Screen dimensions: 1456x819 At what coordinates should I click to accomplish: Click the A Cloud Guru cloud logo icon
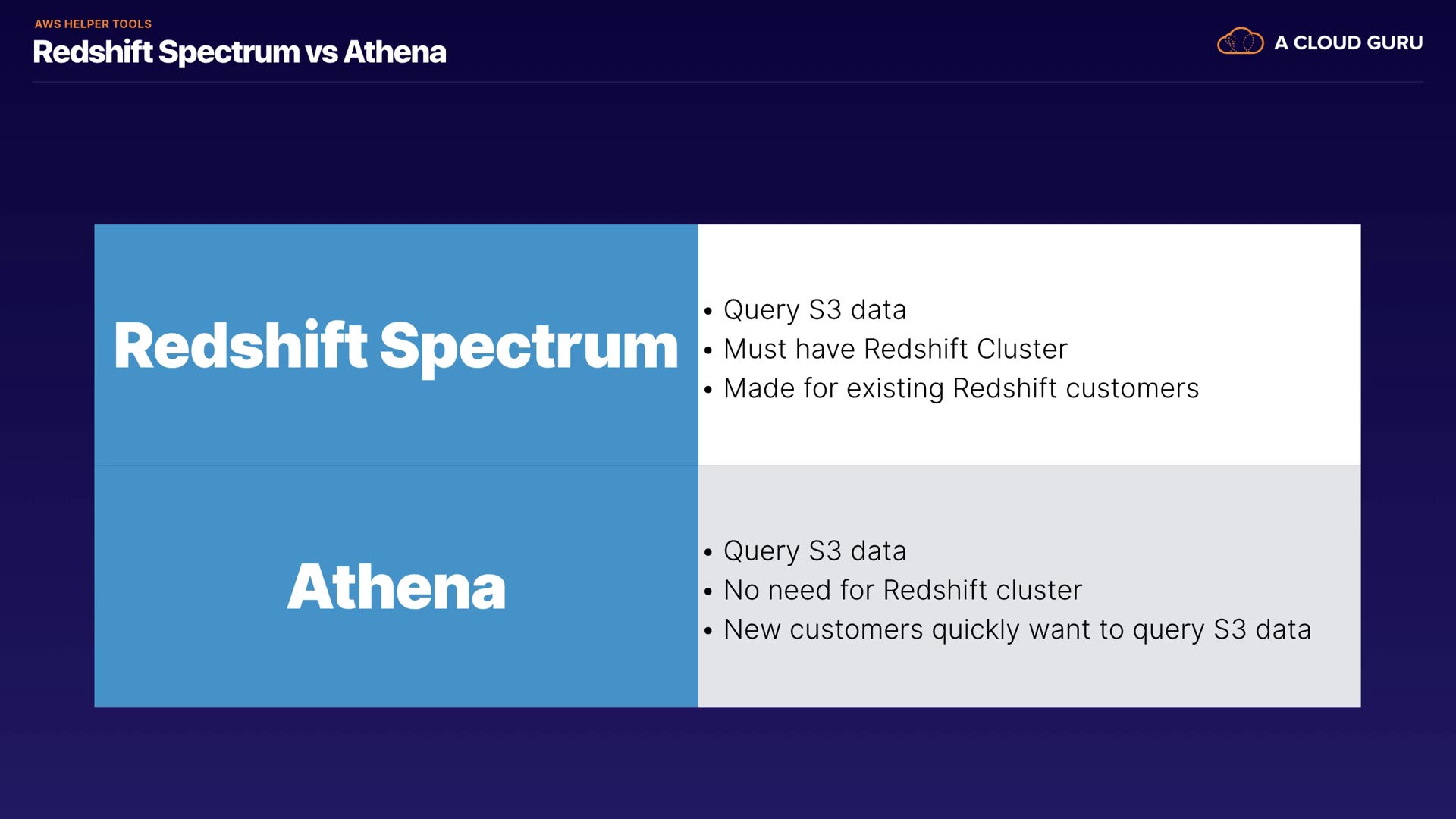(x=1240, y=42)
